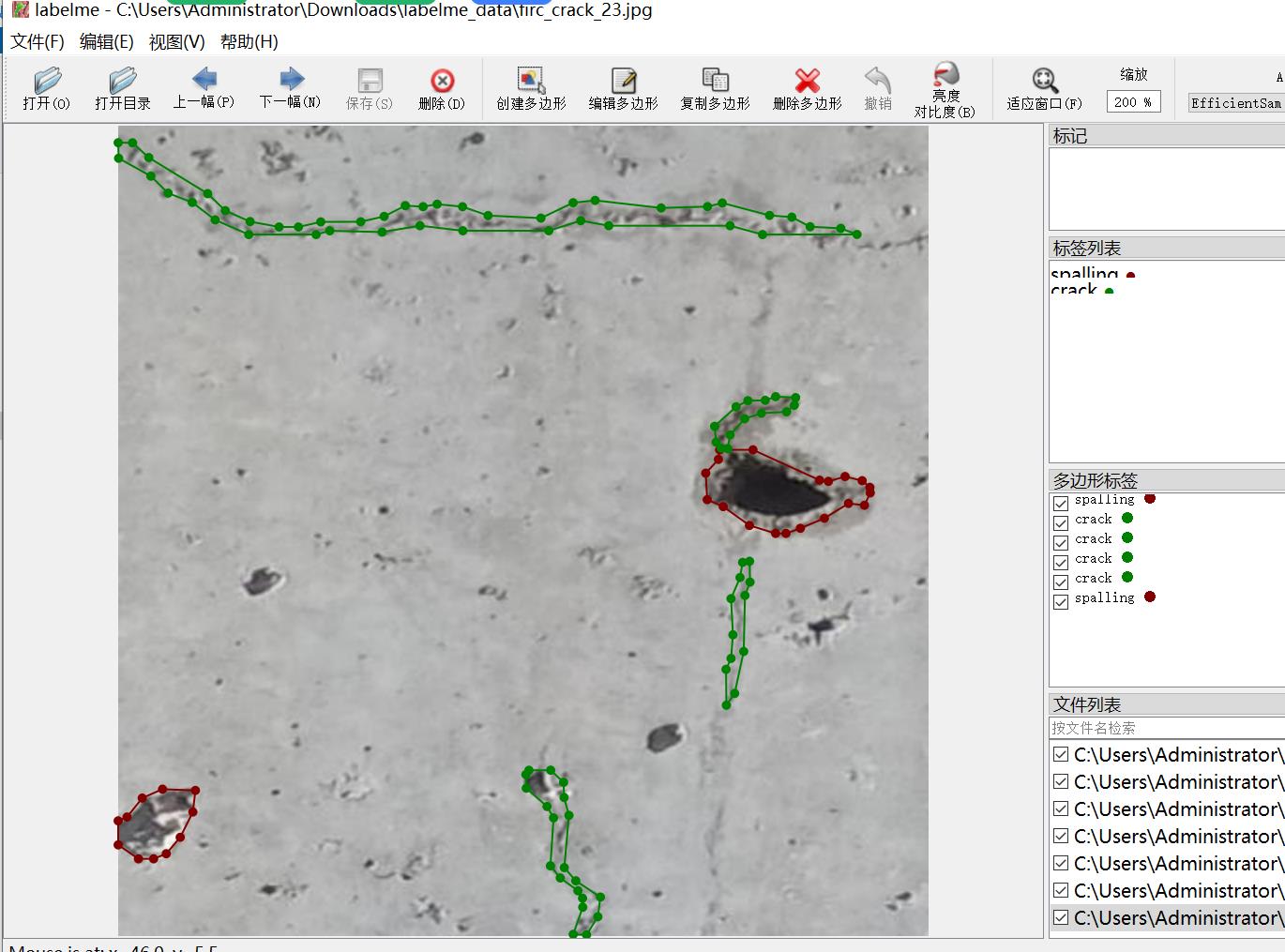Screen dimensions: 1285x952
Task: Click the zoom percentage field
Action: pyautogui.click(x=1133, y=102)
